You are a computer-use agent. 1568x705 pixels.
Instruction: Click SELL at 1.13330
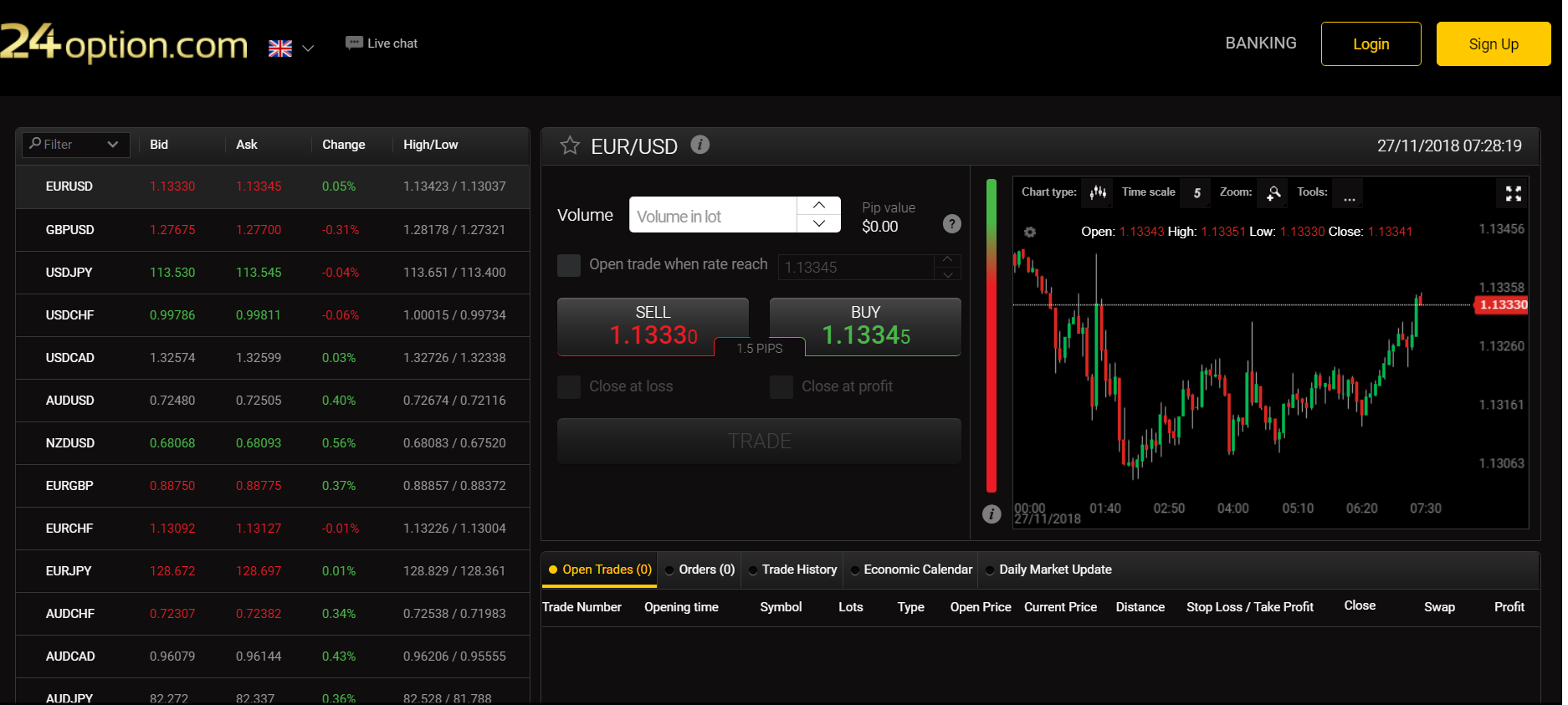653,327
